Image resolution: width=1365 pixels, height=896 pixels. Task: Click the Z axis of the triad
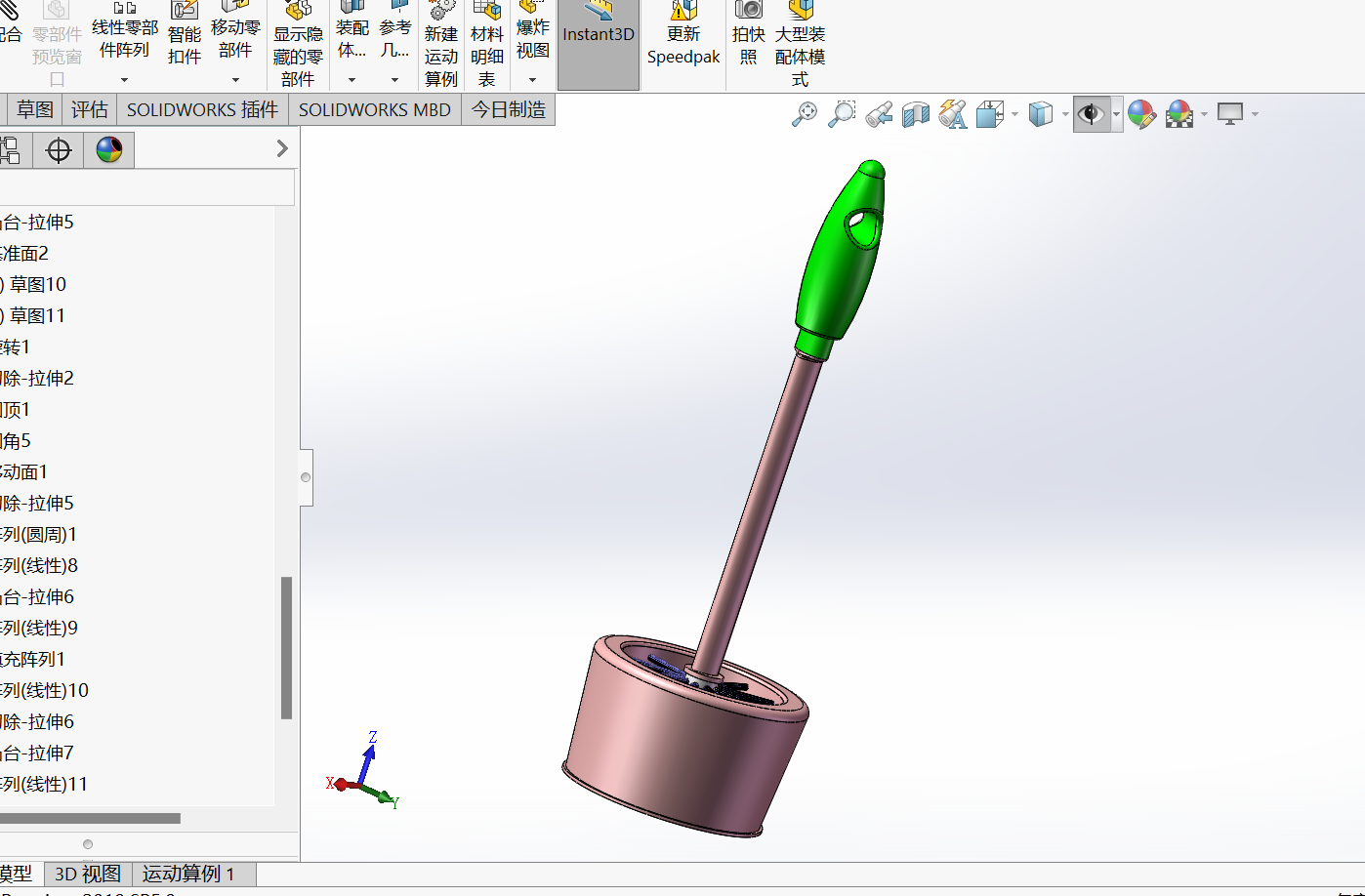coord(367,759)
